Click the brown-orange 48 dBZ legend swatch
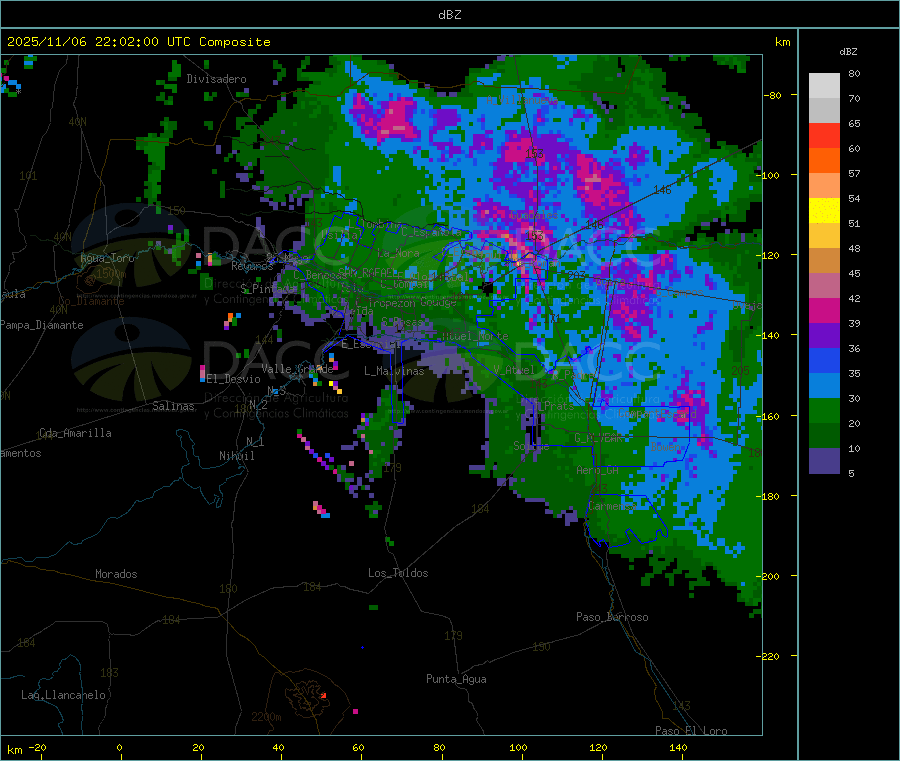Viewport: 900px width, 761px height. point(824,261)
